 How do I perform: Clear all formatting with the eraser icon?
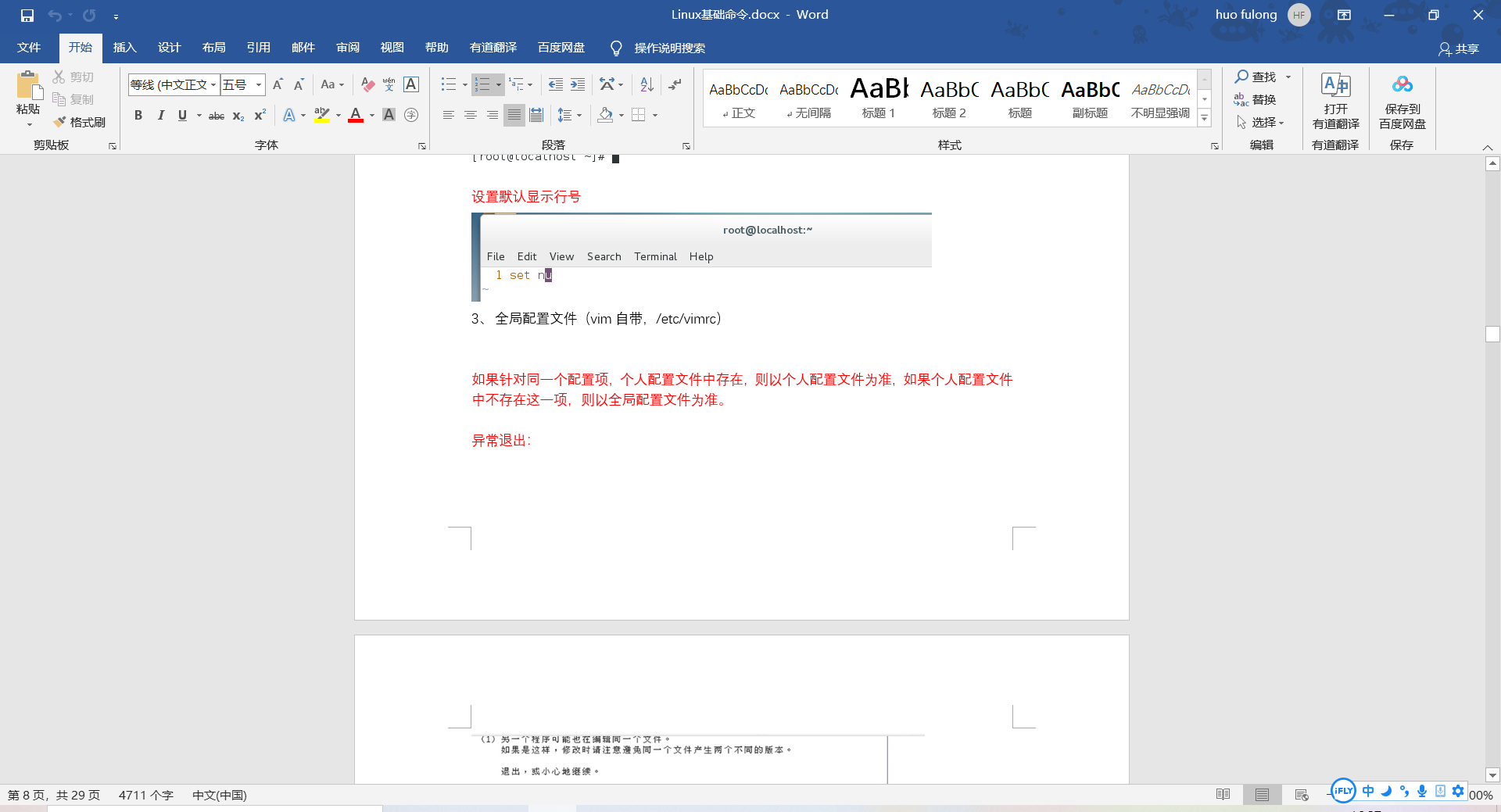coord(367,84)
